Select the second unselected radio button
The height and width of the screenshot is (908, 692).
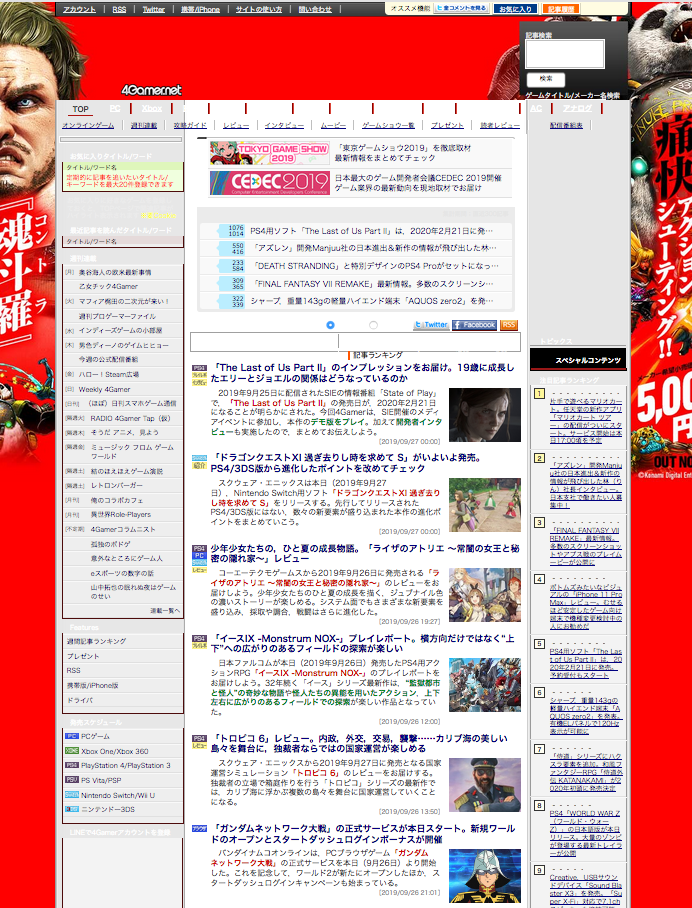point(373,325)
